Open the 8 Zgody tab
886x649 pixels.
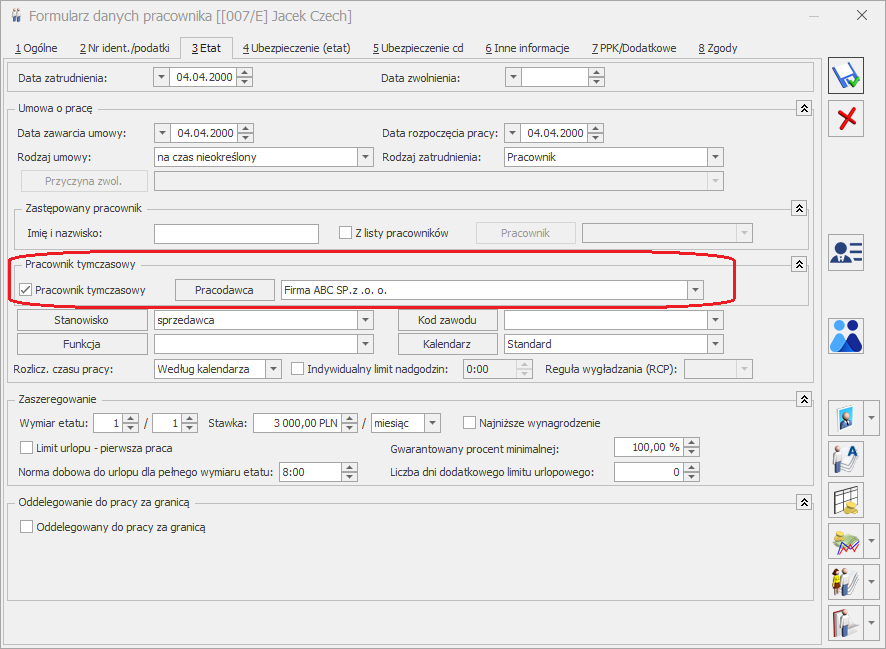click(x=718, y=48)
